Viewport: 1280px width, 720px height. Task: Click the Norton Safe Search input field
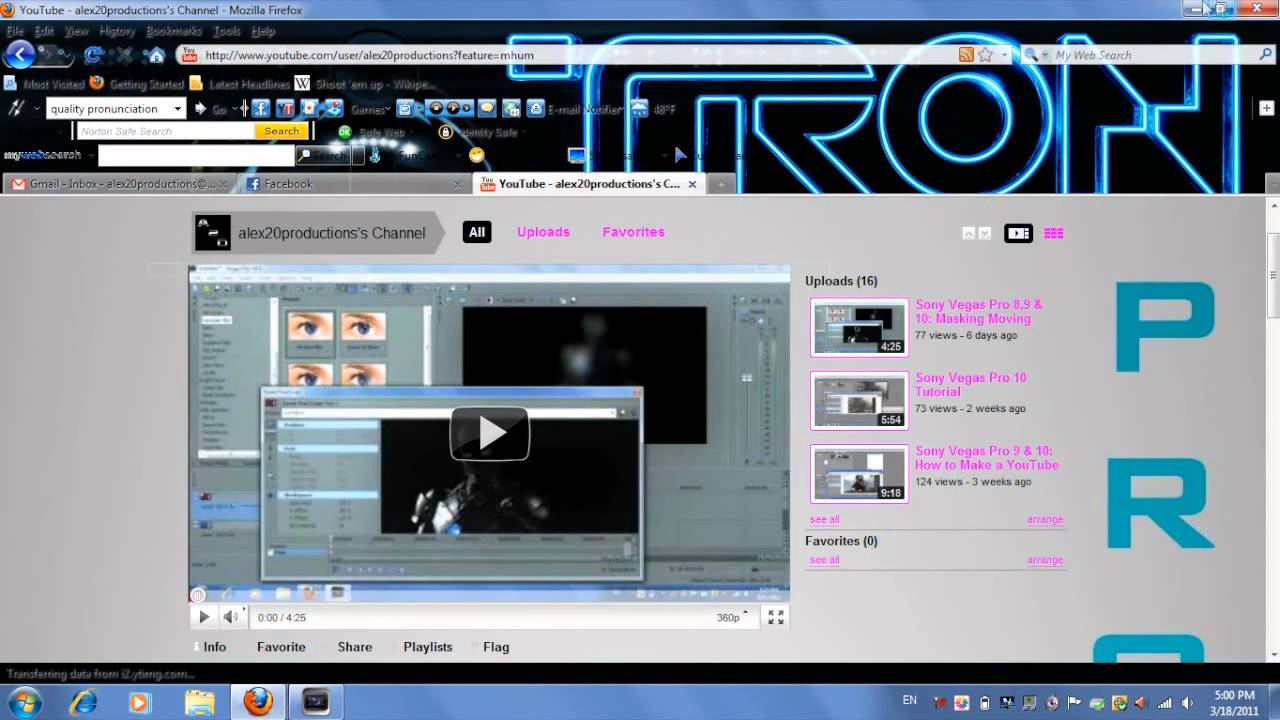point(166,131)
